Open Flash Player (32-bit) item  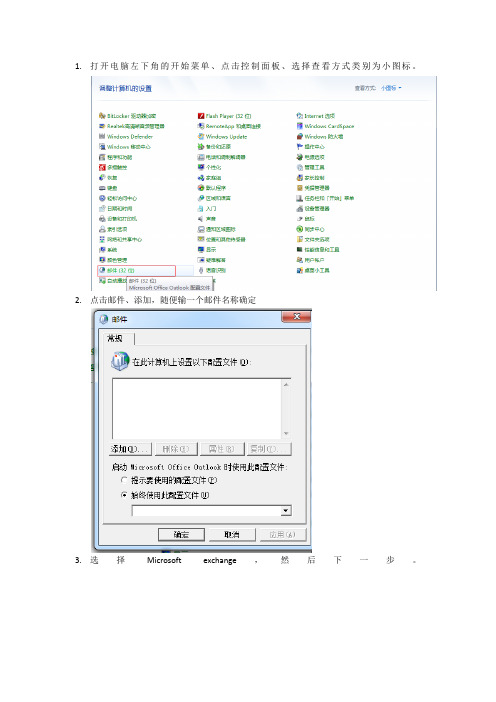[224, 116]
